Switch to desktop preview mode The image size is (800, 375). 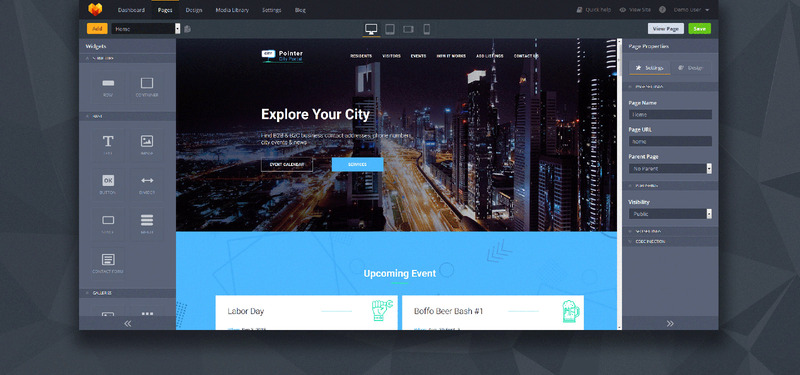371,29
